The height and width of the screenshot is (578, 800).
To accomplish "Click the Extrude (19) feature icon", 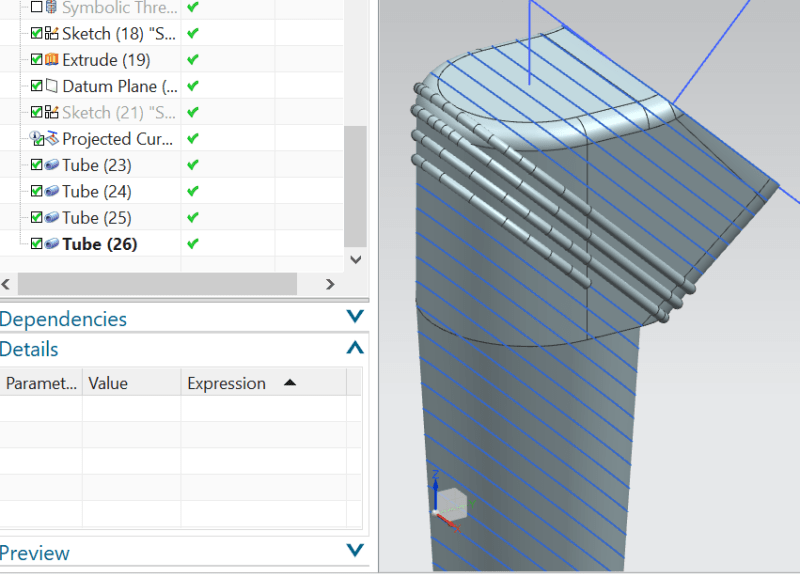I will [x=52, y=59].
